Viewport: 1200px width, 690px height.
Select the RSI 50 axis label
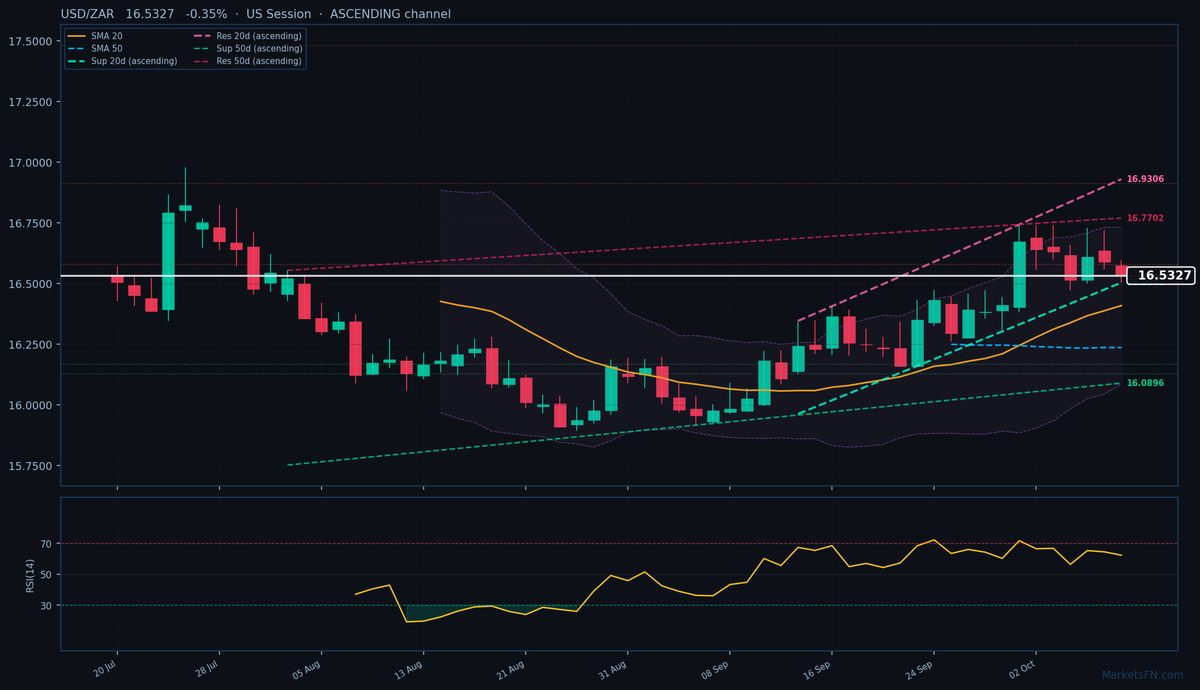(46, 575)
